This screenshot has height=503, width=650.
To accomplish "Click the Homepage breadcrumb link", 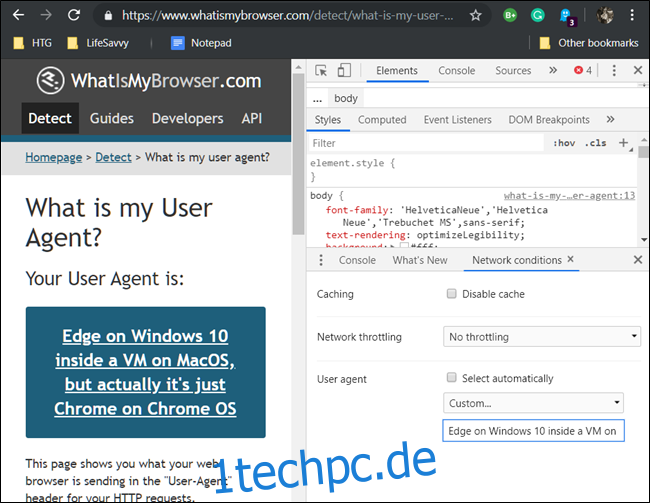I will (x=53, y=157).
